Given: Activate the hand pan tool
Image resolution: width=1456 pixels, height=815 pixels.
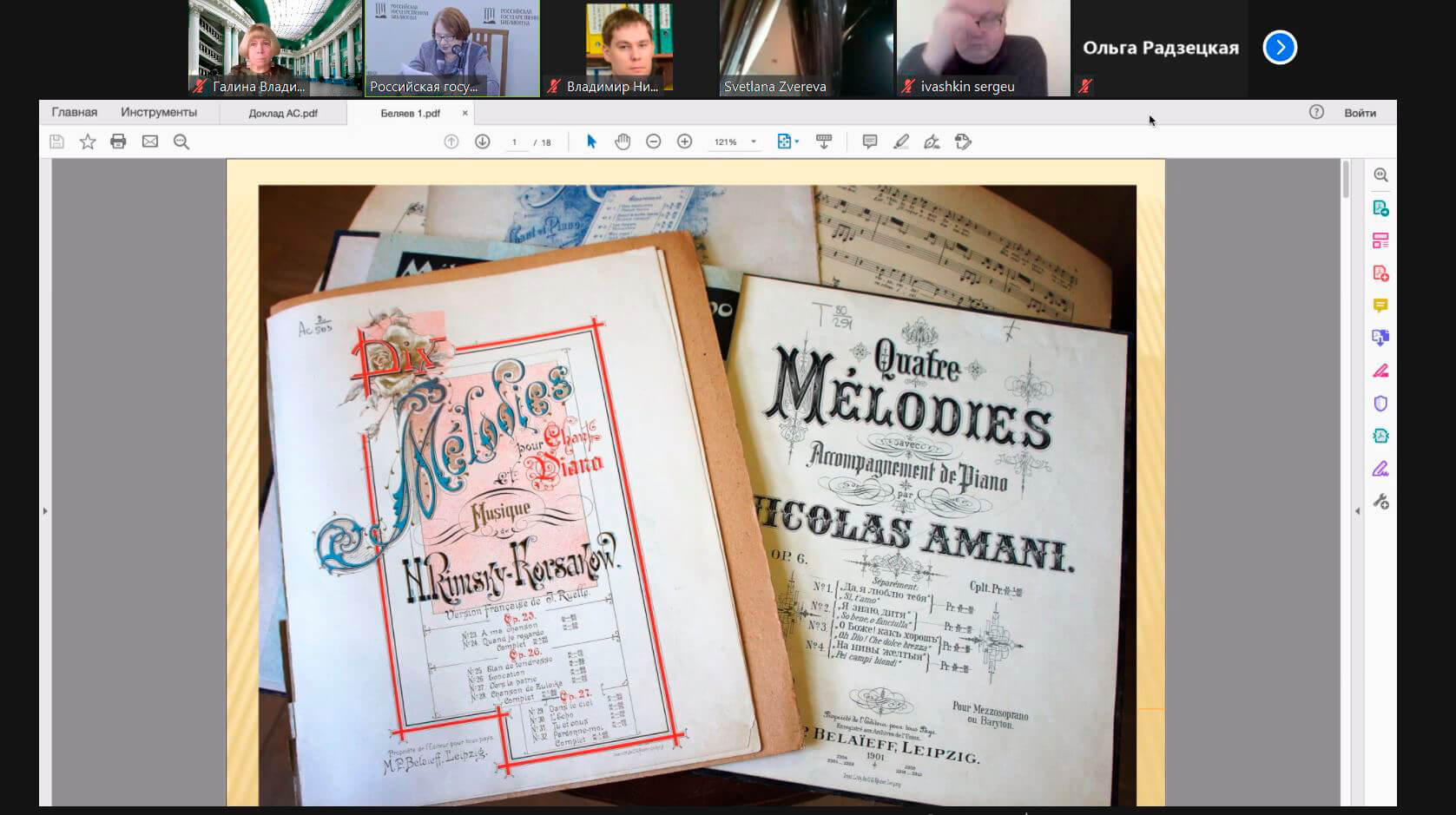Looking at the screenshot, I should click(x=623, y=141).
